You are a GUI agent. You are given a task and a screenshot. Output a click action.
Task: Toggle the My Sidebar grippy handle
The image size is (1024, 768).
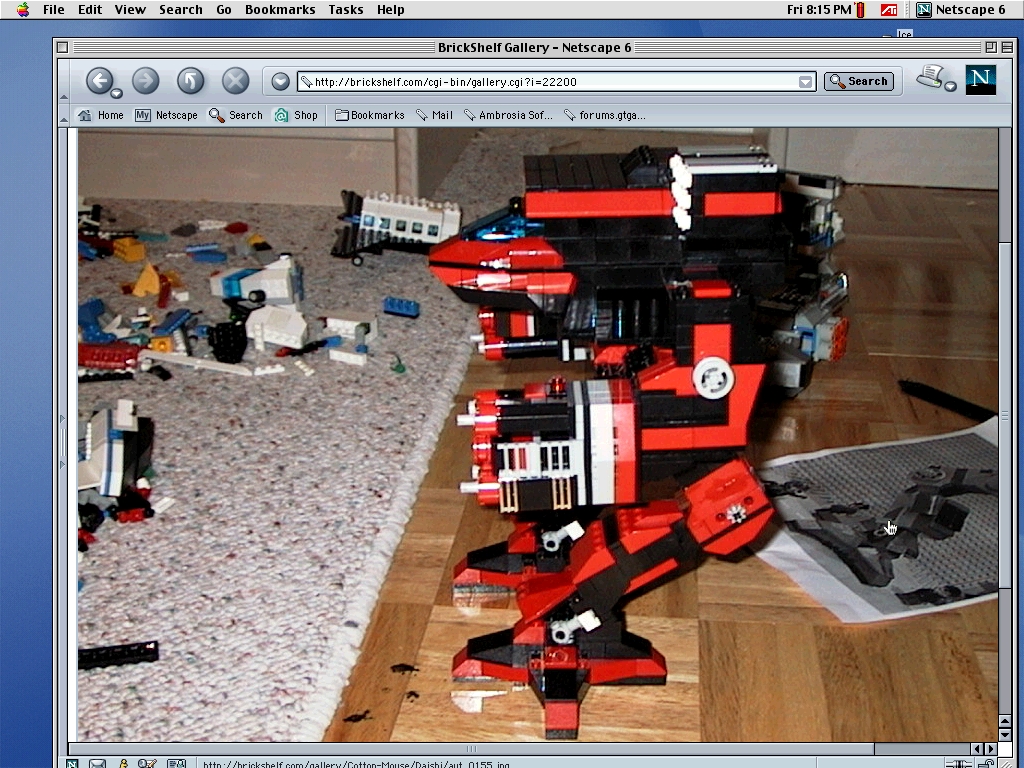63,441
